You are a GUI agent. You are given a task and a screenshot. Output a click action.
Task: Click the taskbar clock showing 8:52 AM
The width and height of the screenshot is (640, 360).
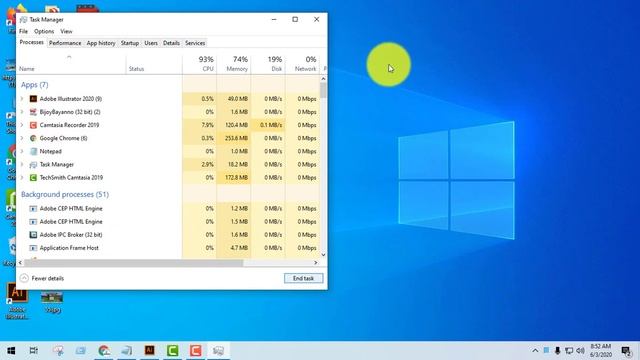tap(601, 351)
